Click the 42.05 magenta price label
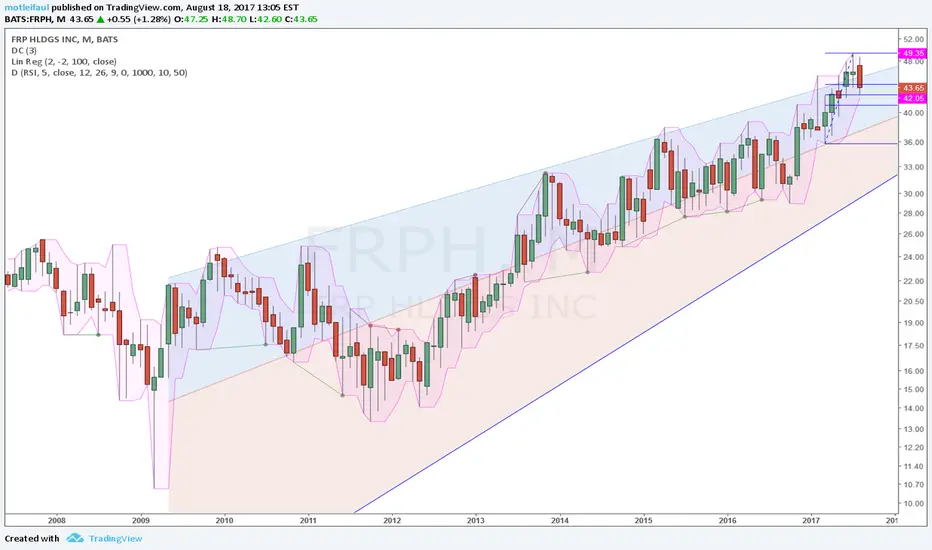The height and width of the screenshot is (550, 932). coord(912,98)
